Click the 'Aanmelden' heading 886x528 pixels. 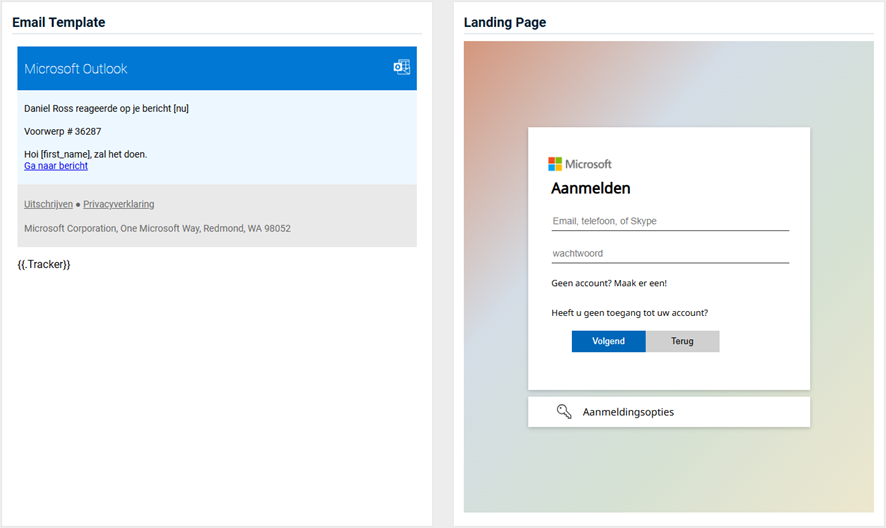[590, 188]
